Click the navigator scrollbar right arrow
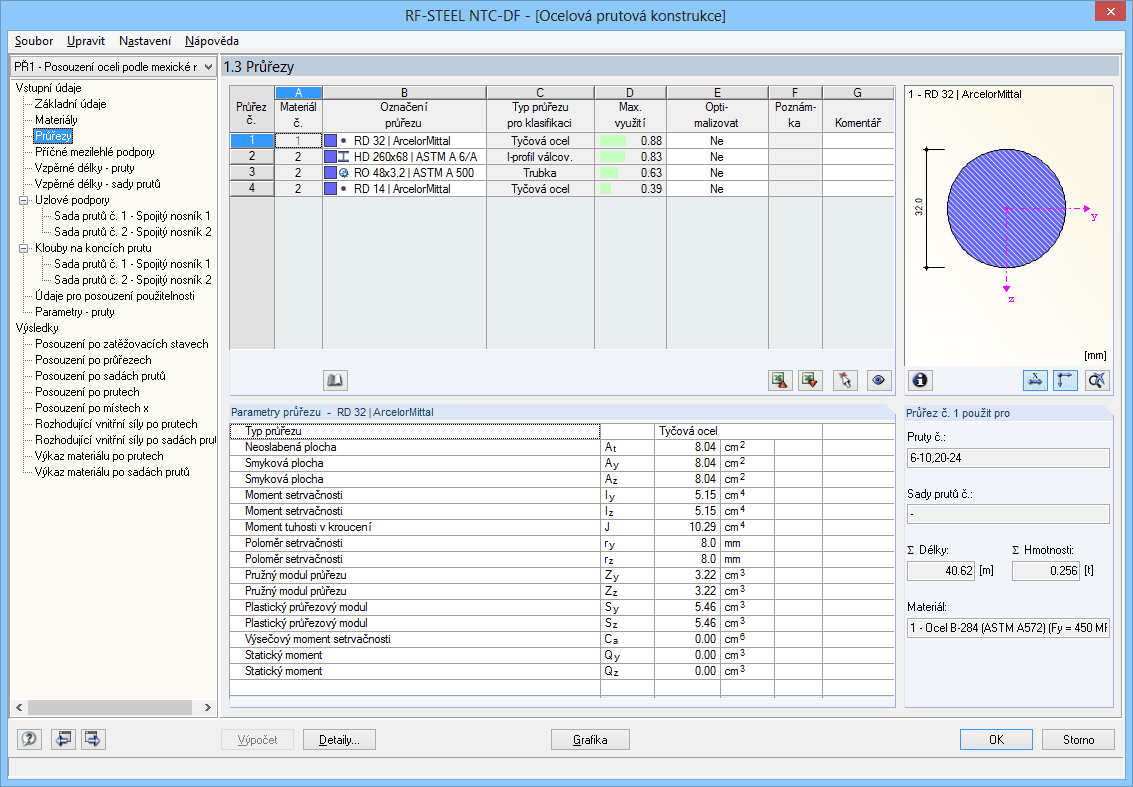Screen dimensions: 1133x787 (x=207, y=708)
